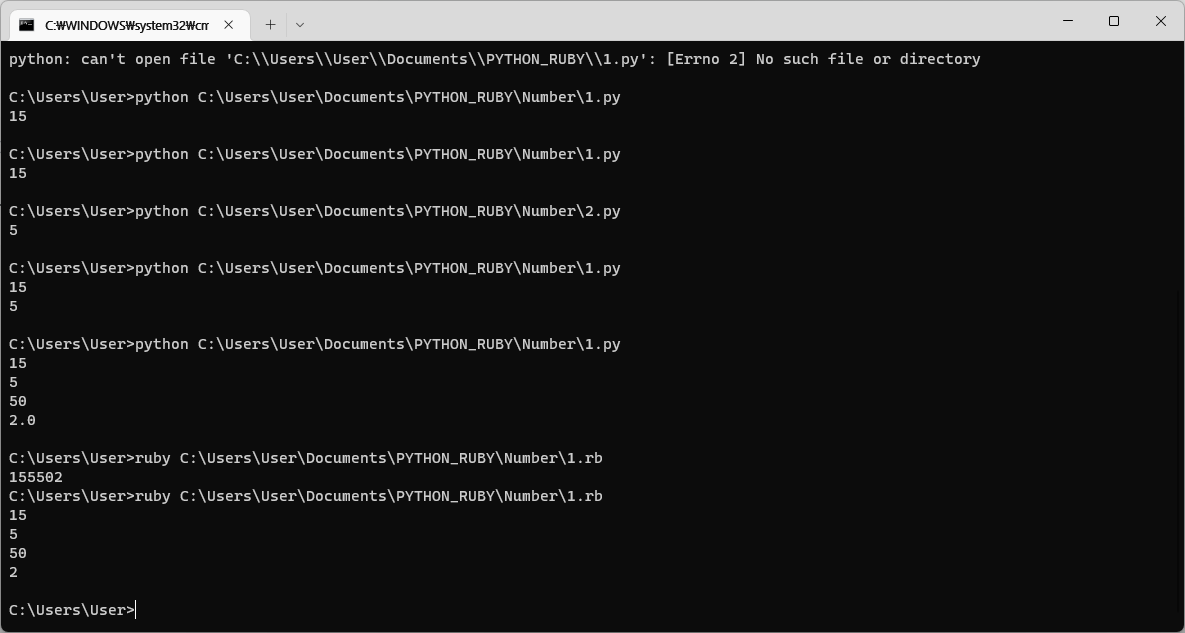The image size is (1185, 633).
Task: Click the first python command line
Action: 314,97
